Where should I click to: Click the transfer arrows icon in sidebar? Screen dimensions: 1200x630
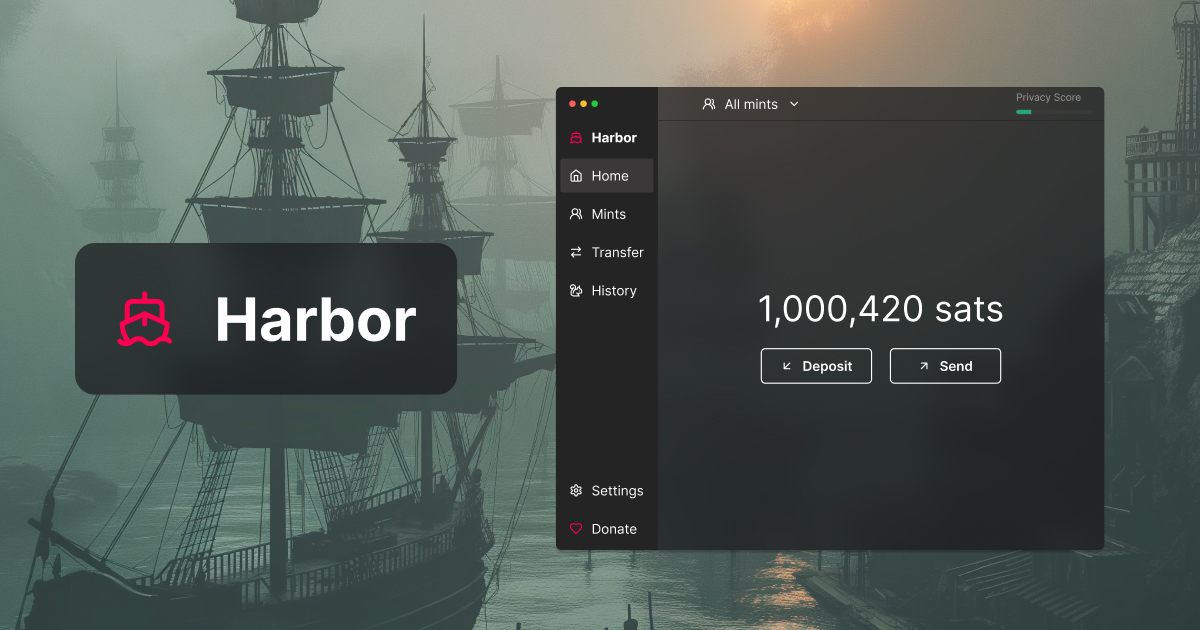(x=576, y=252)
